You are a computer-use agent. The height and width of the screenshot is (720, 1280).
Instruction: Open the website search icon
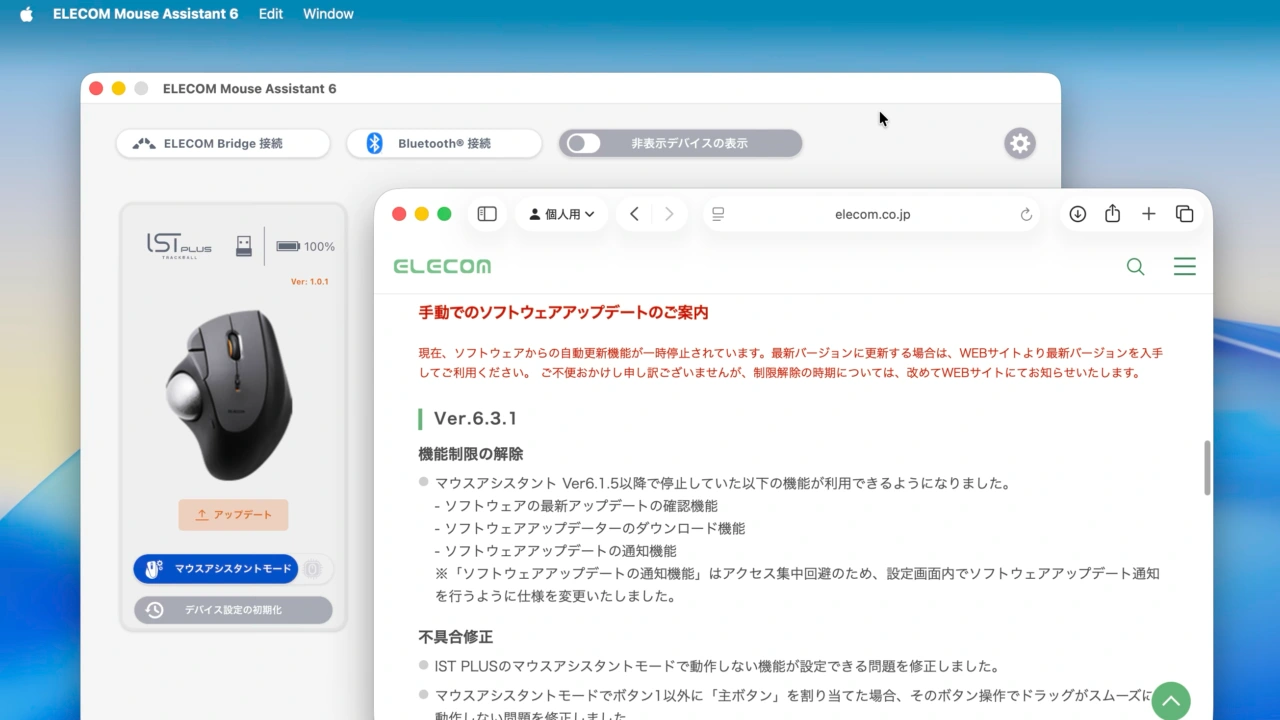[x=1135, y=266]
